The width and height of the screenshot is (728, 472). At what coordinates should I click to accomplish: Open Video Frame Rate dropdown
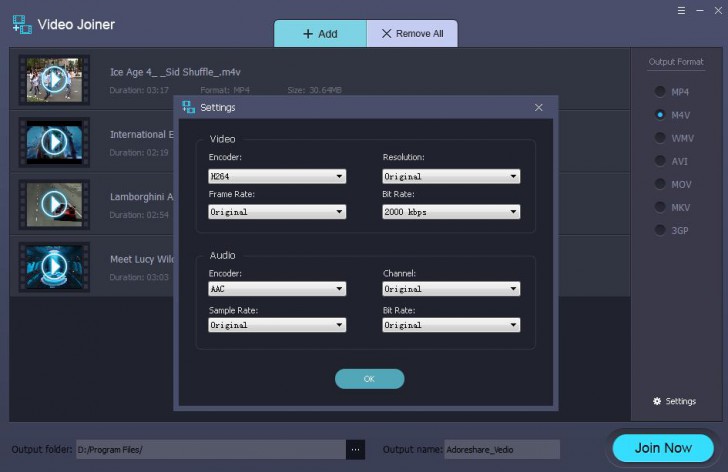[x=277, y=212]
